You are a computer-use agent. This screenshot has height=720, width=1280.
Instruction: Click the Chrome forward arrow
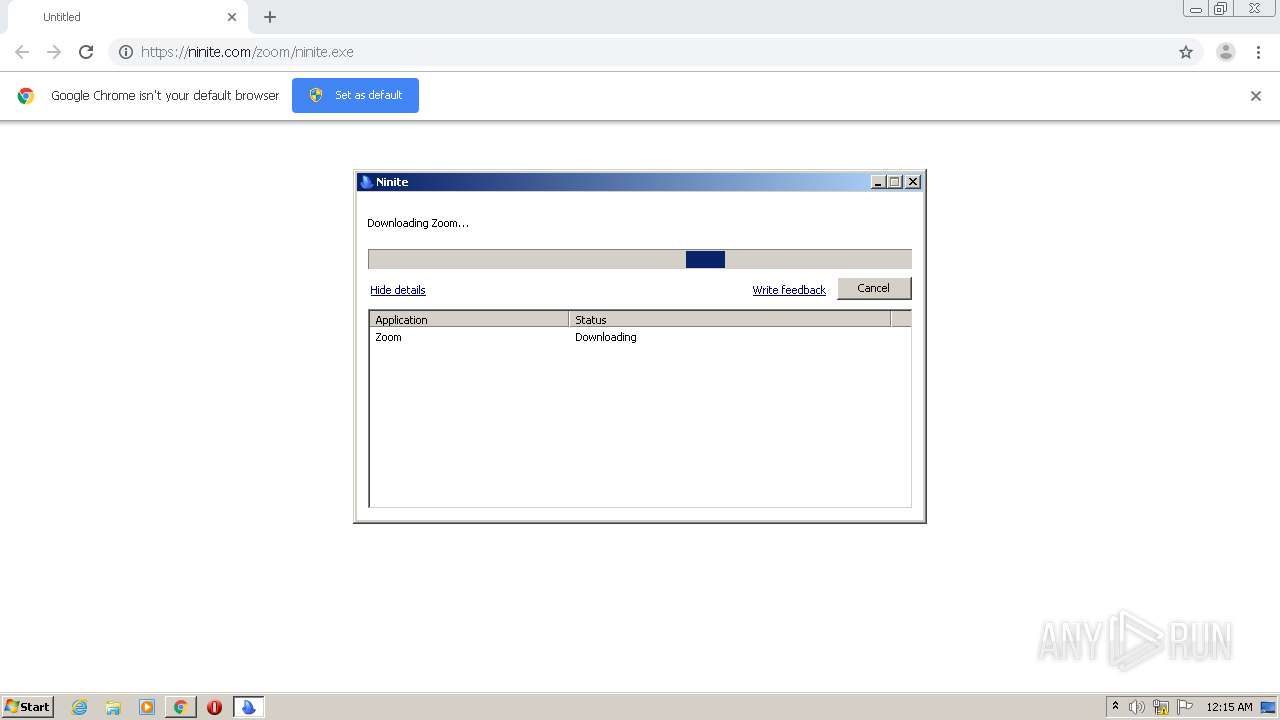coord(54,52)
